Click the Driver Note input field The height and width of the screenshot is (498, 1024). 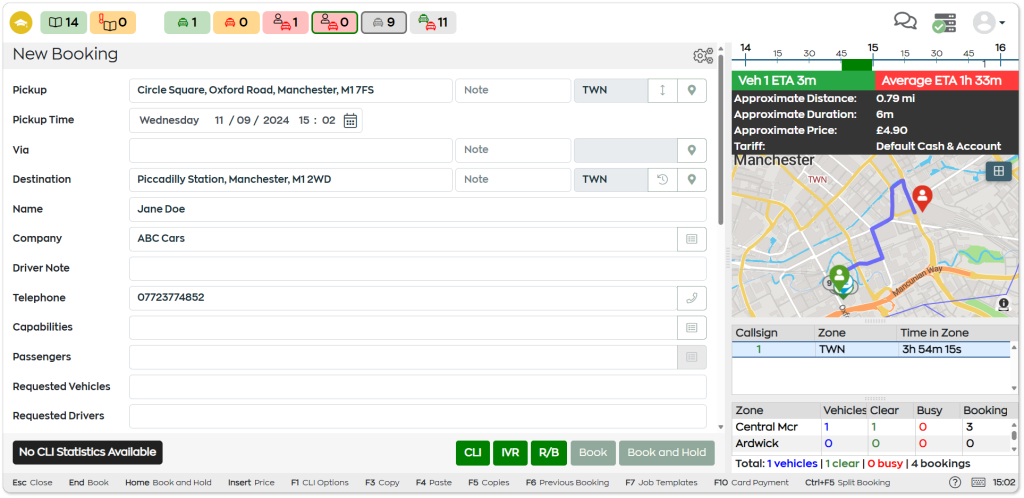(x=417, y=268)
